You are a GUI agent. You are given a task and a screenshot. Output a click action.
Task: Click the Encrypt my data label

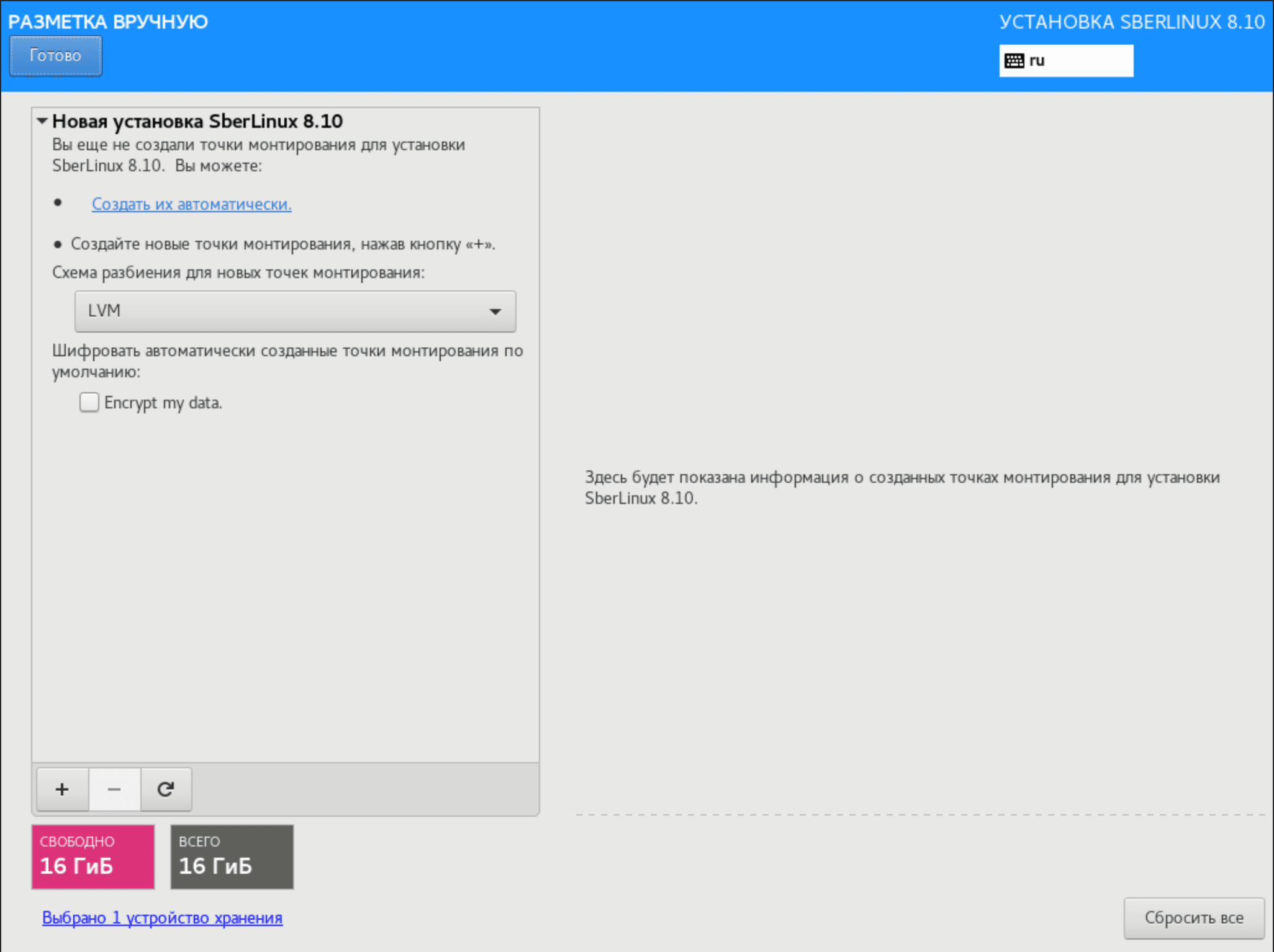(163, 403)
